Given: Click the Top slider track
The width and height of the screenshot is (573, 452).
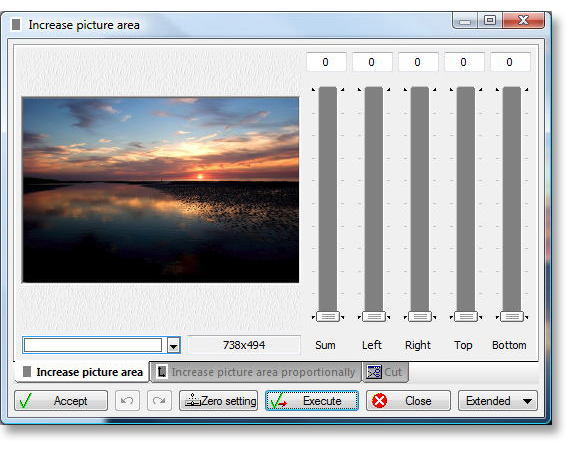Looking at the screenshot, I should (466, 199).
